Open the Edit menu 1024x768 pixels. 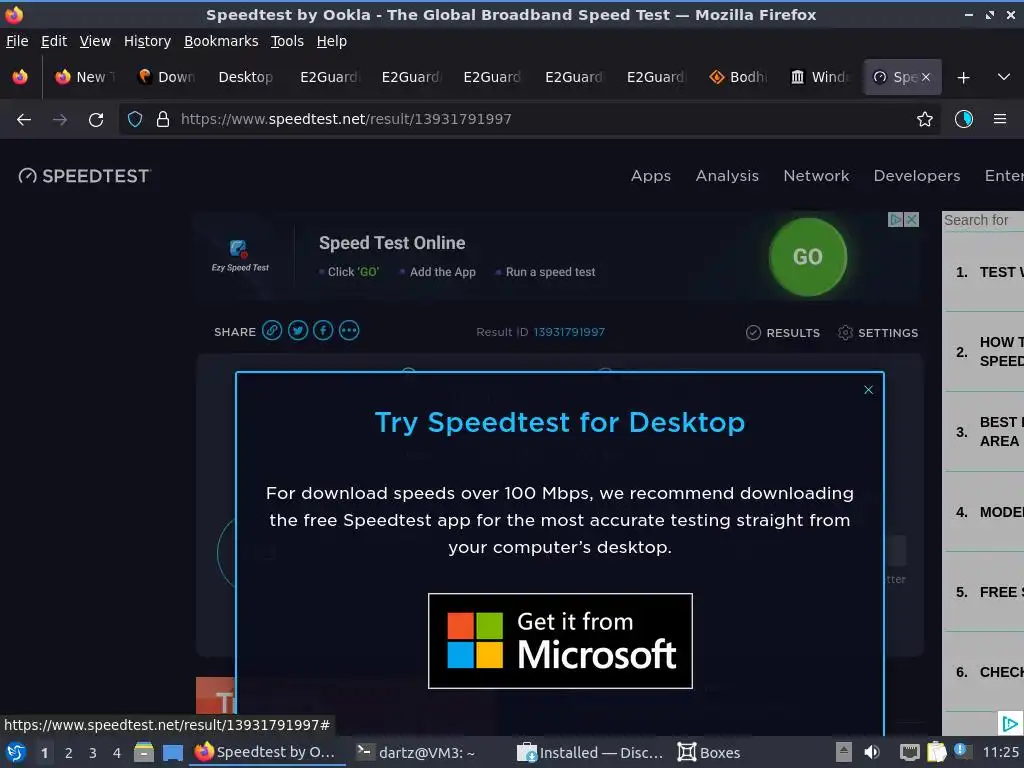pos(54,41)
